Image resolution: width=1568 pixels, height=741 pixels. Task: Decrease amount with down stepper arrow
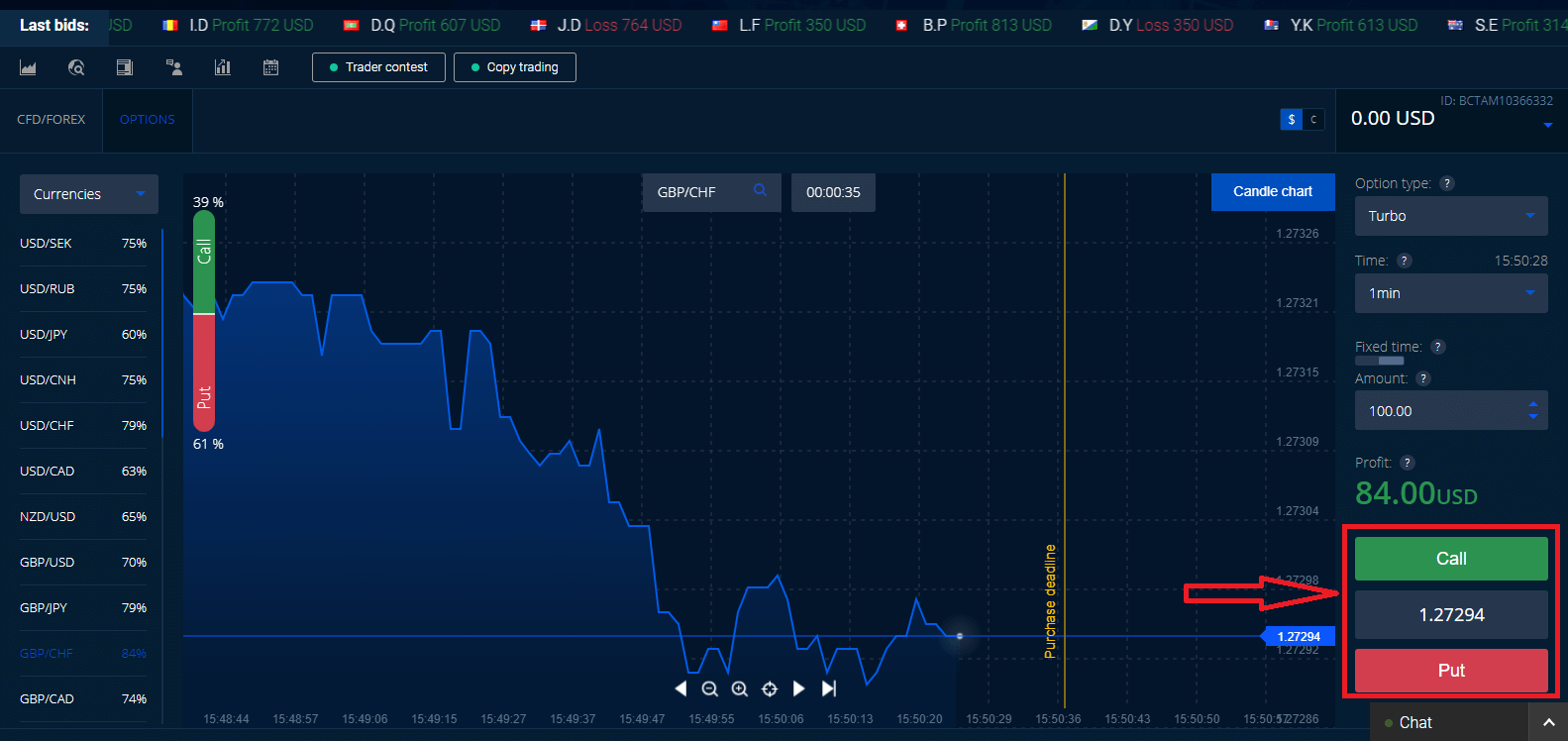(1533, 416)
